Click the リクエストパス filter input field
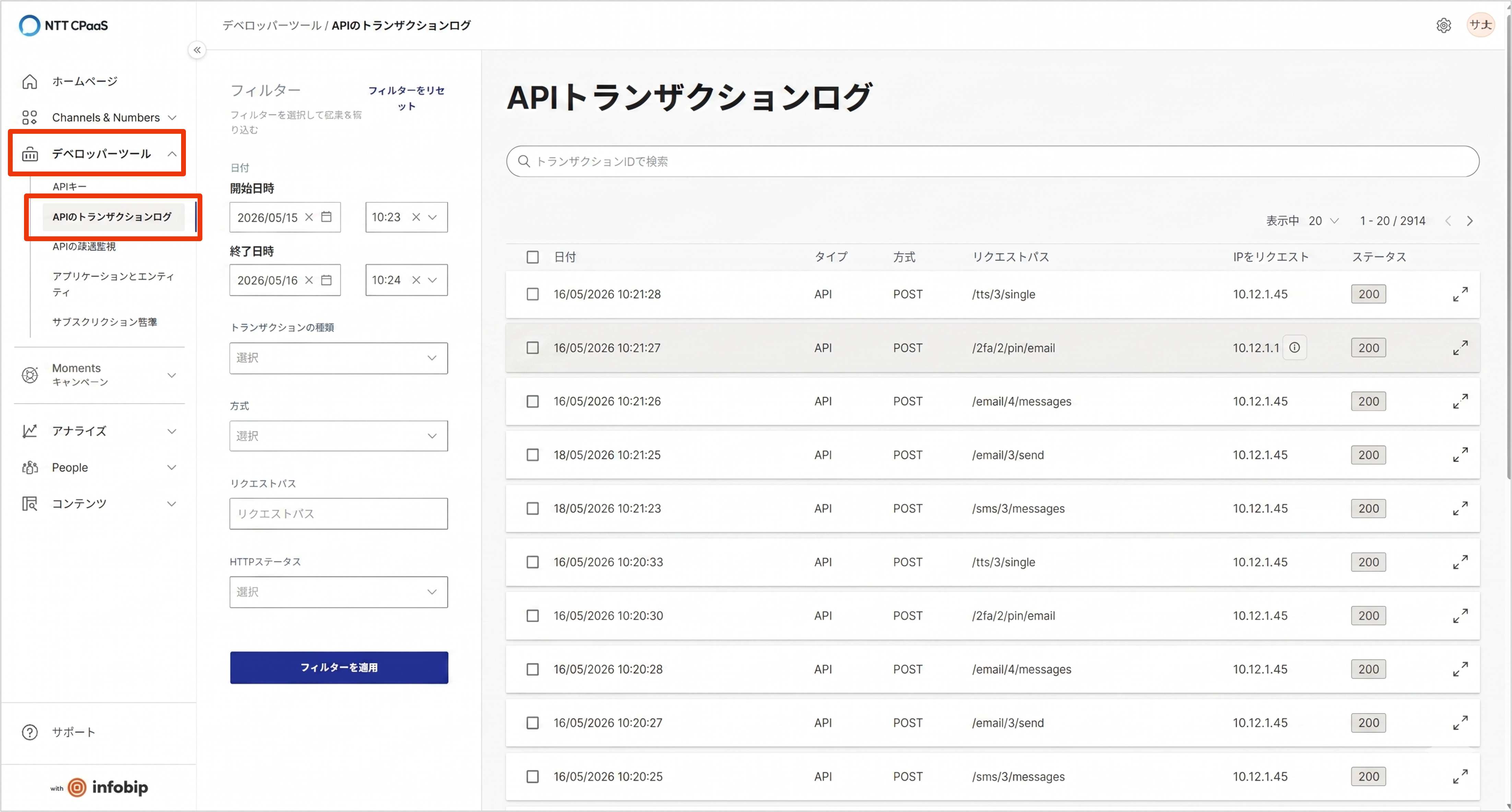 339,514
